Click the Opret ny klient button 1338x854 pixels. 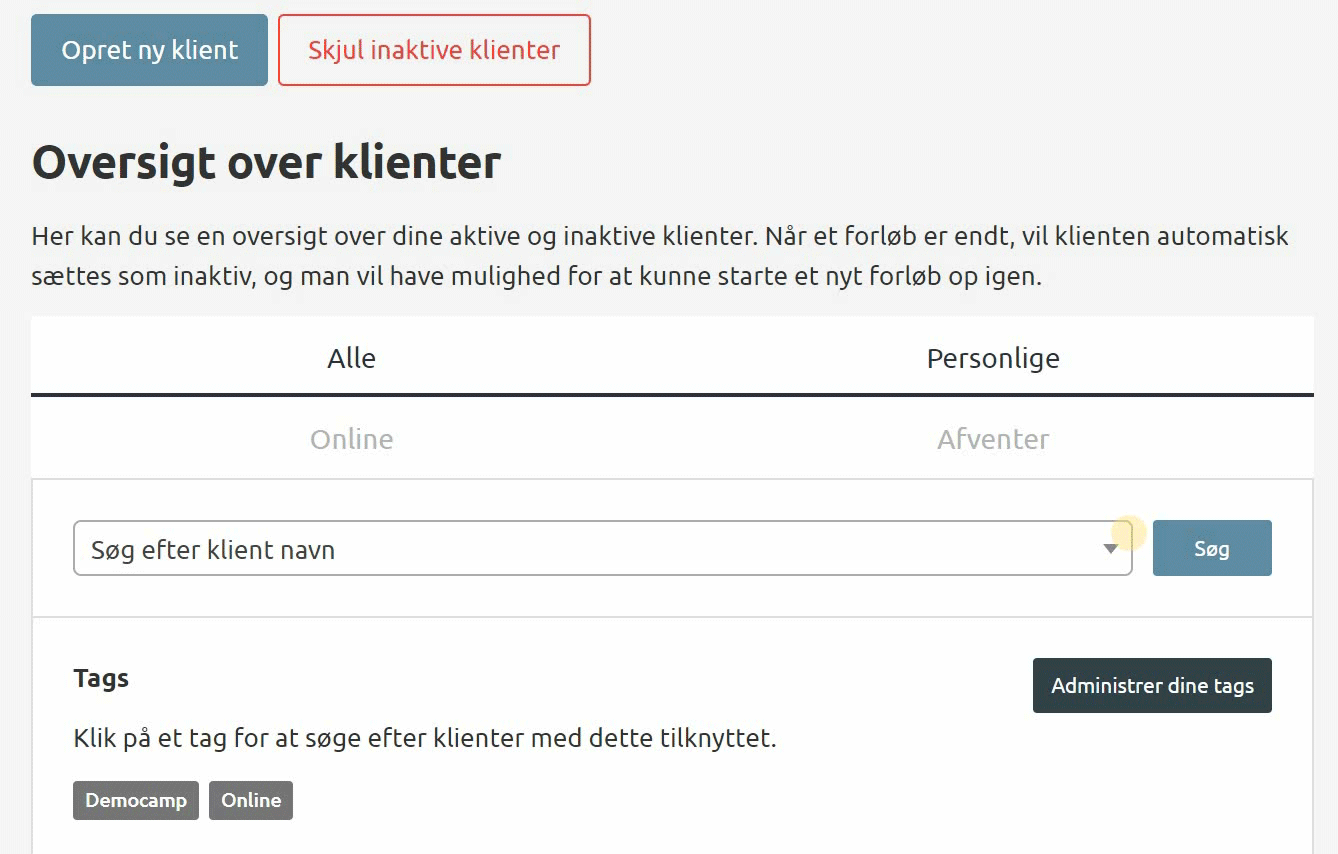coord(149,50)
